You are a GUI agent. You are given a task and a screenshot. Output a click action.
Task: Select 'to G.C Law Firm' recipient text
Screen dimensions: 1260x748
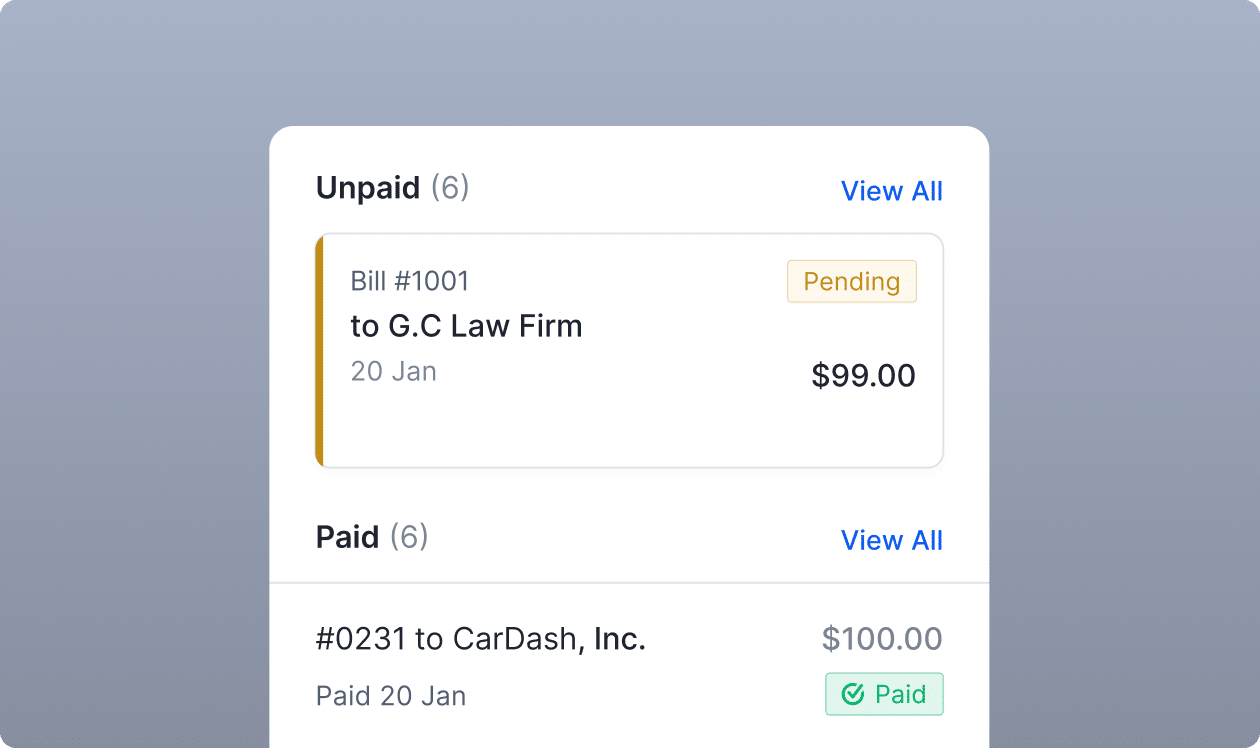466,326
